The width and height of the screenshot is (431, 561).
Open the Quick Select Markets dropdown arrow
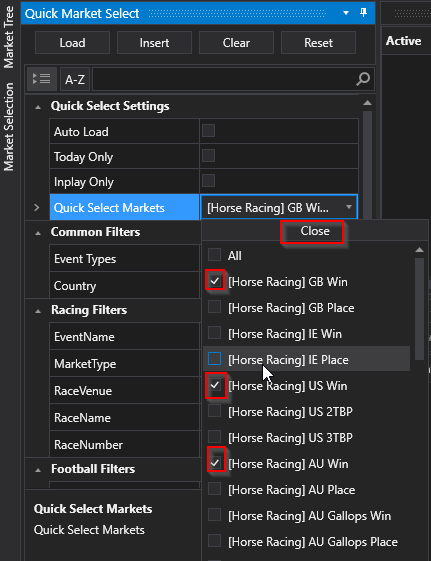(x=349, y=207)
